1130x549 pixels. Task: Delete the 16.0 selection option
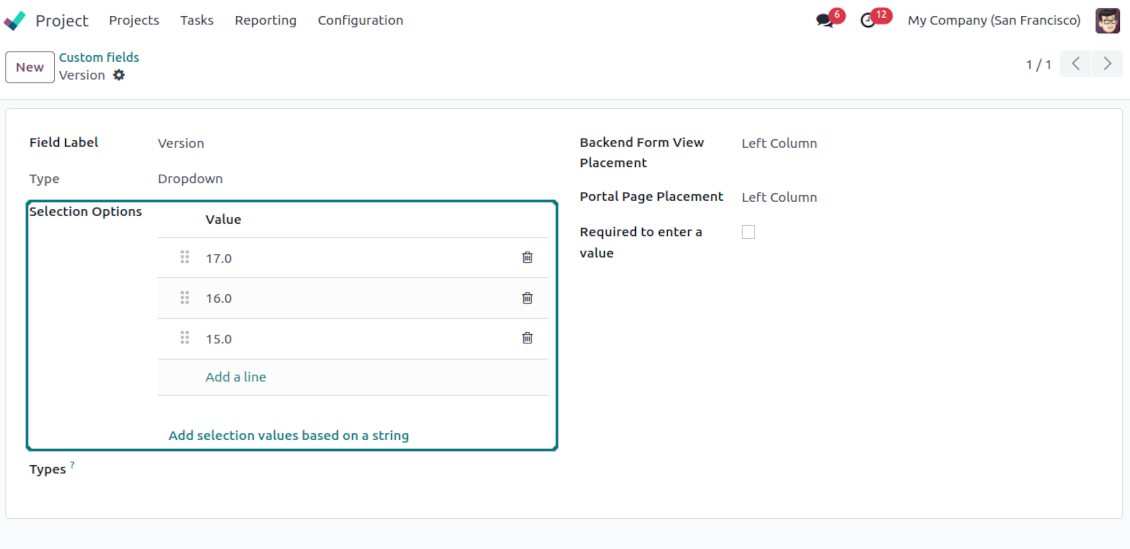527,298
